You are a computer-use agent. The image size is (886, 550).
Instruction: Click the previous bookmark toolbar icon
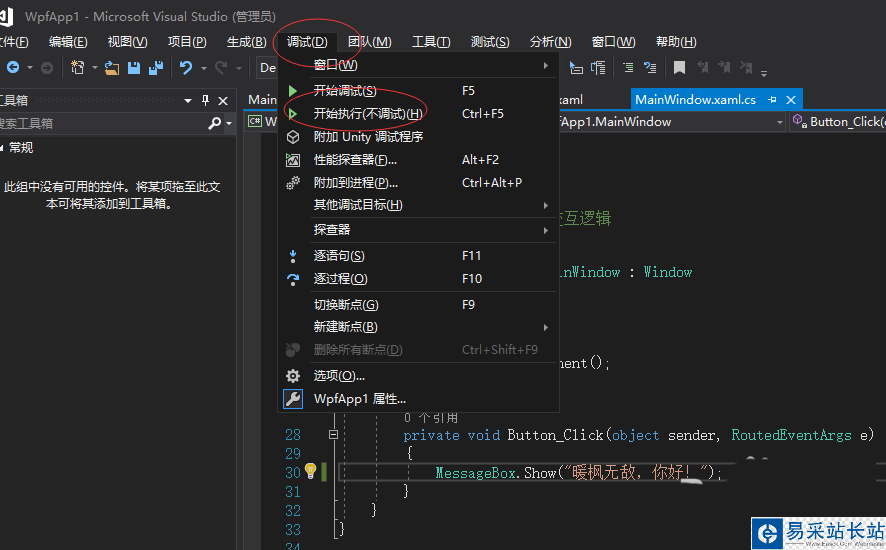[703, 67]
